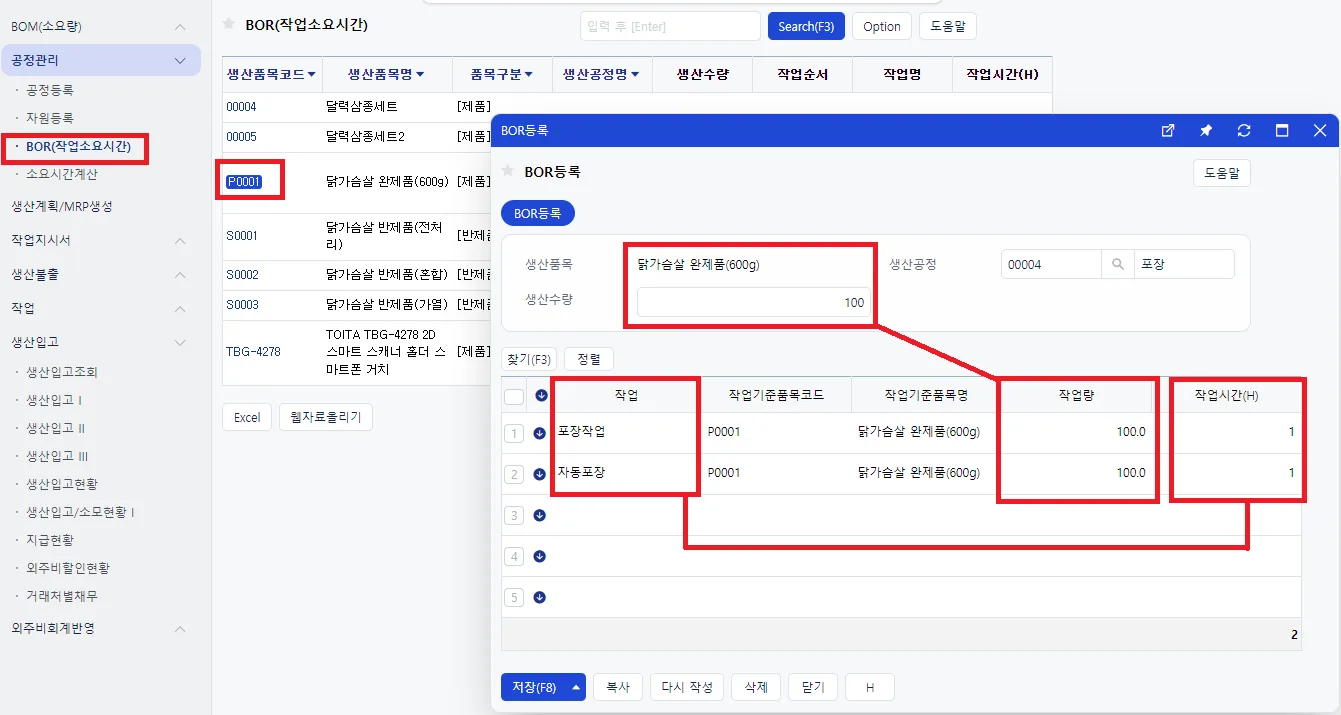Click the 다시 작성 button
Screen dimensions: 1341x715
coord(687,687)
